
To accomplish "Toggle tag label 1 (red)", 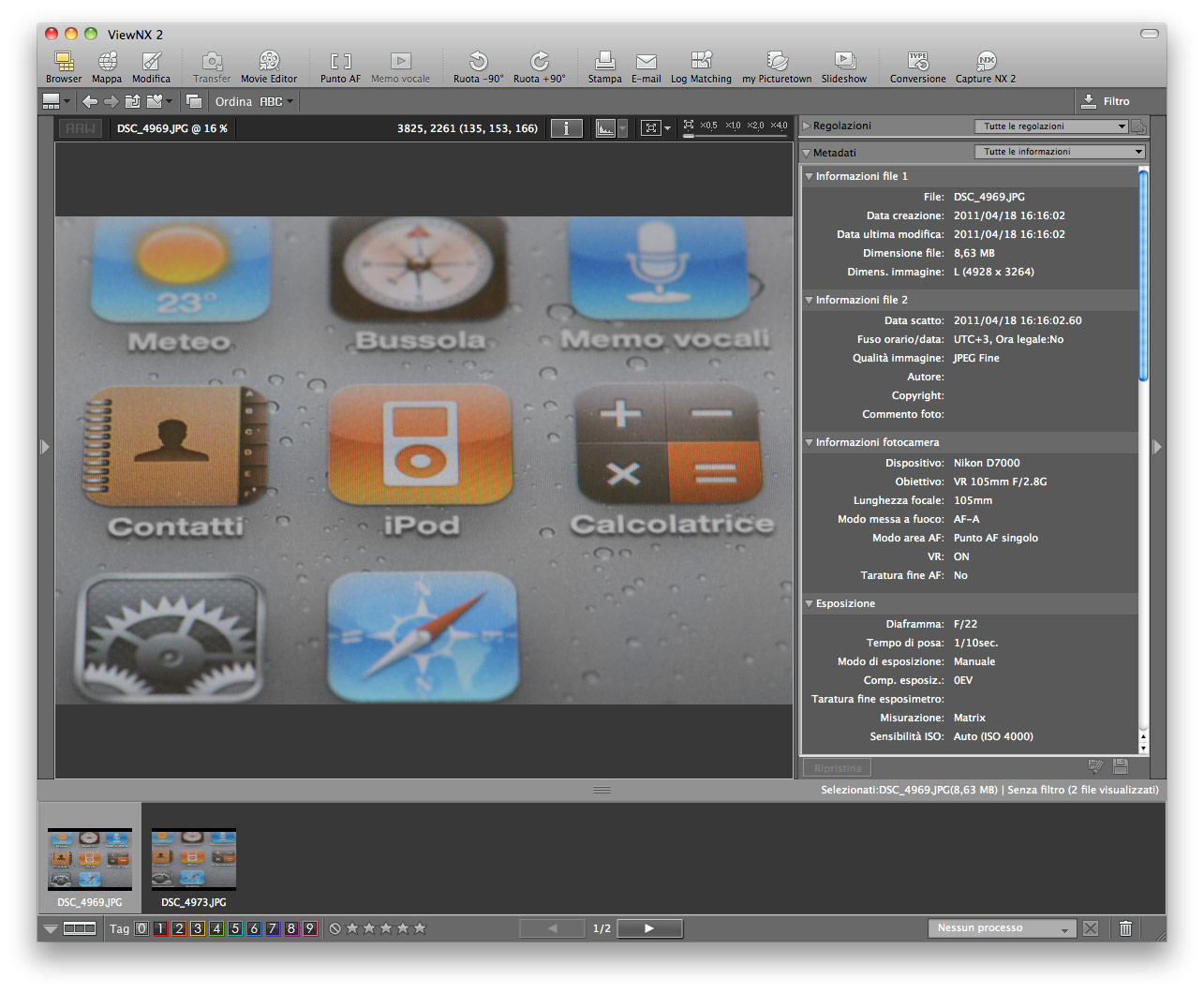I will pyautogui.click(x=160, y=928).
